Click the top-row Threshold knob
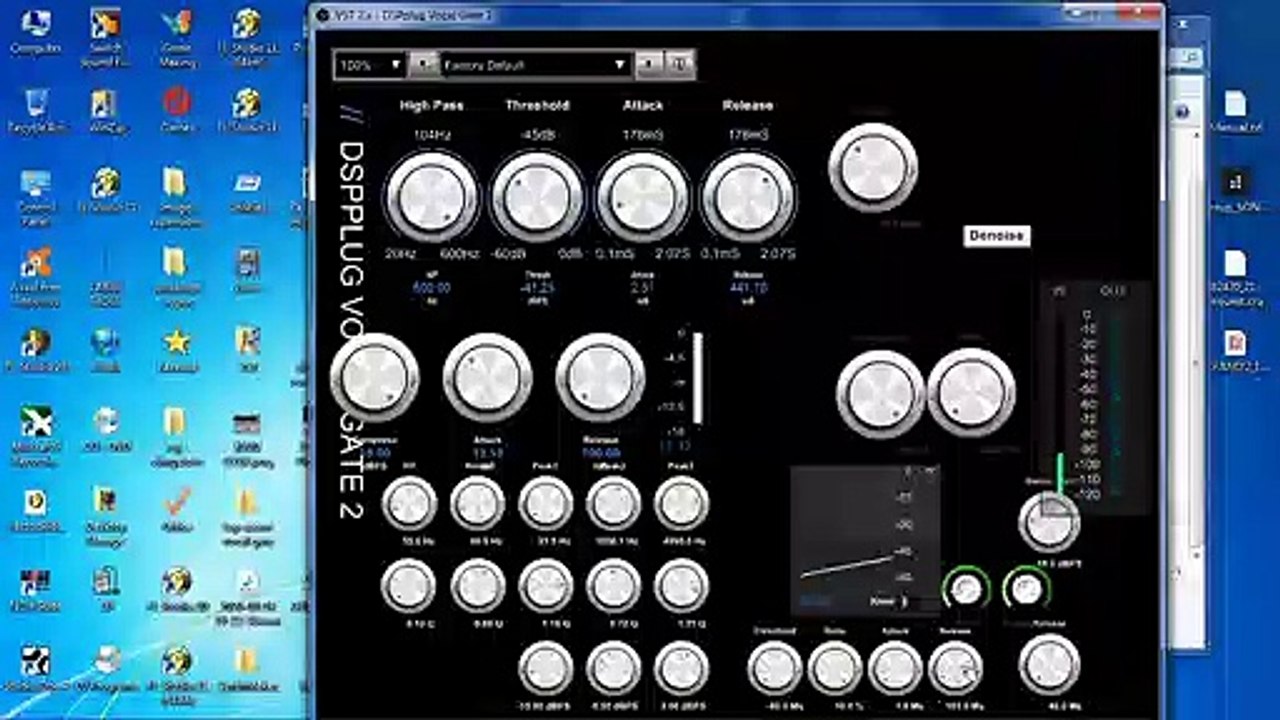 click(537, 196)
